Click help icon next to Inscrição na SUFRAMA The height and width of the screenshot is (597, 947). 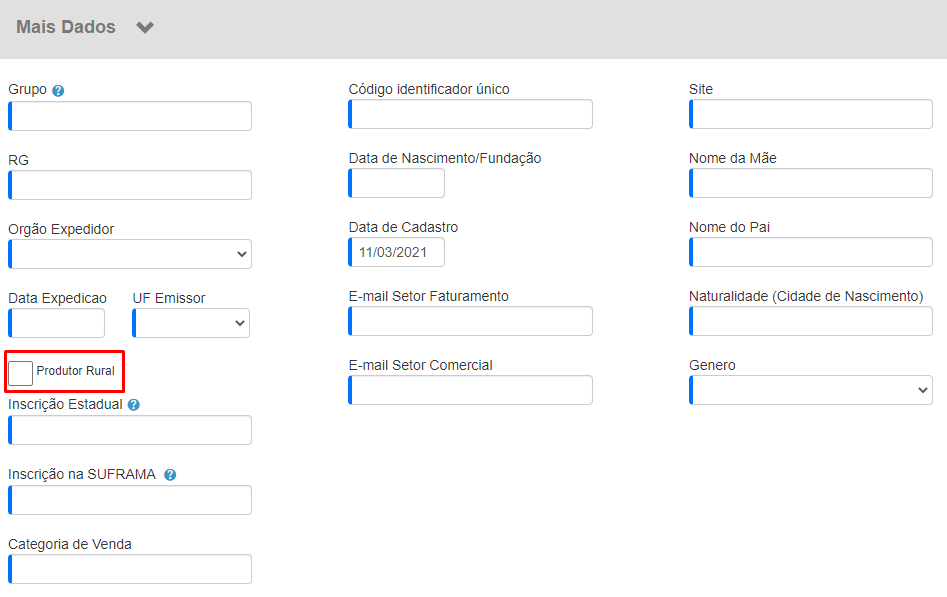coord(170,475)
